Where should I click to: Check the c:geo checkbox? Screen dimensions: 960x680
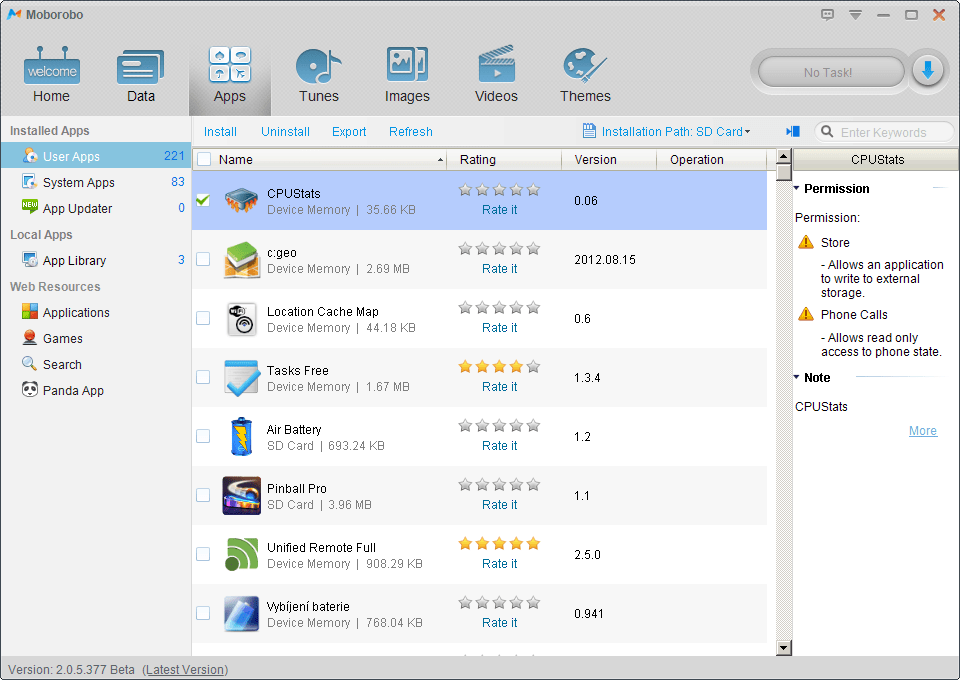pos(203,259)
